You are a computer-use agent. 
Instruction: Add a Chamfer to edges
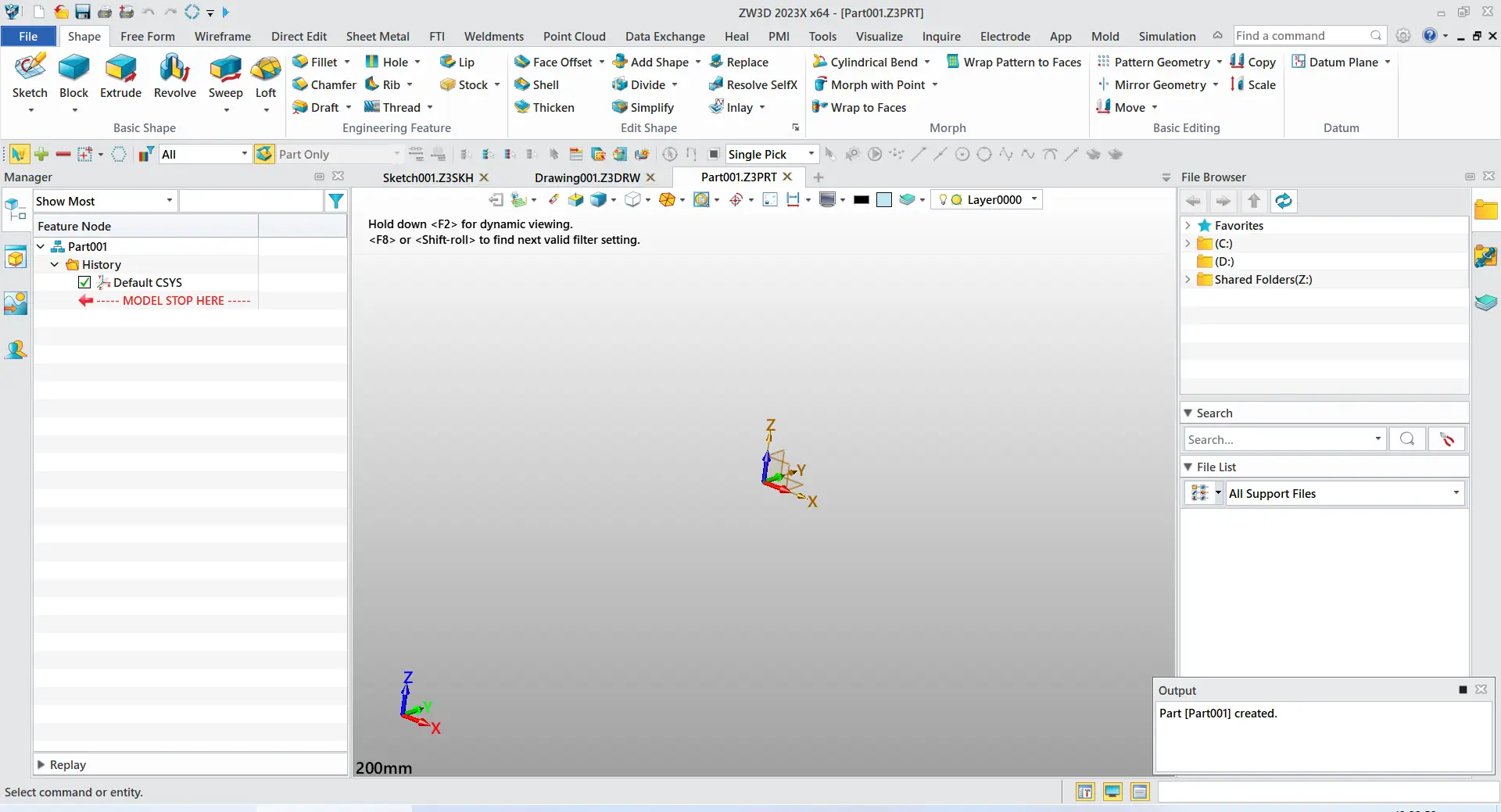pyautogui.click(x=324, y=84)
